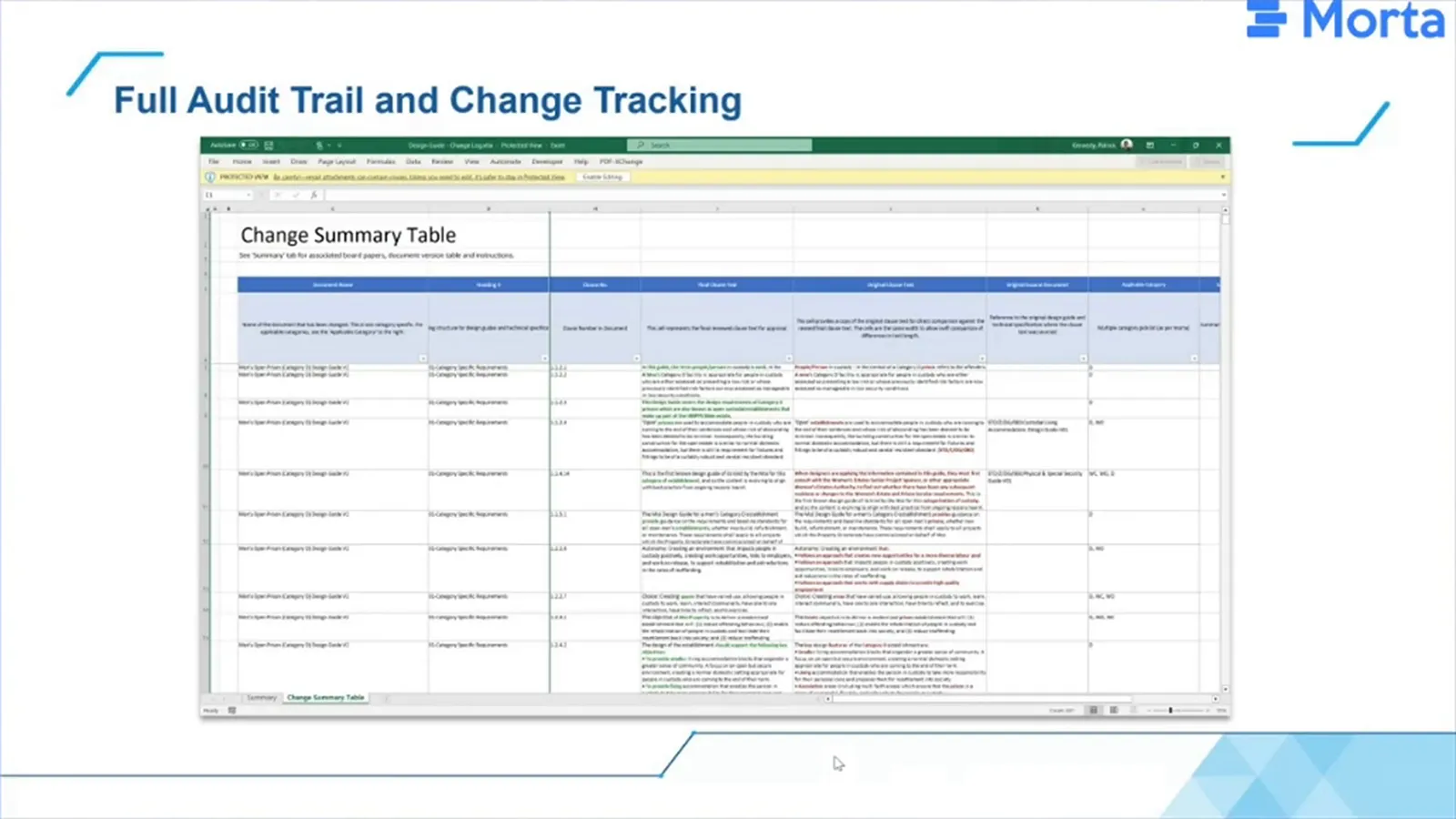Open the Help ribbon tab
Screen dimensions: 1456x819
coord(581,161)
